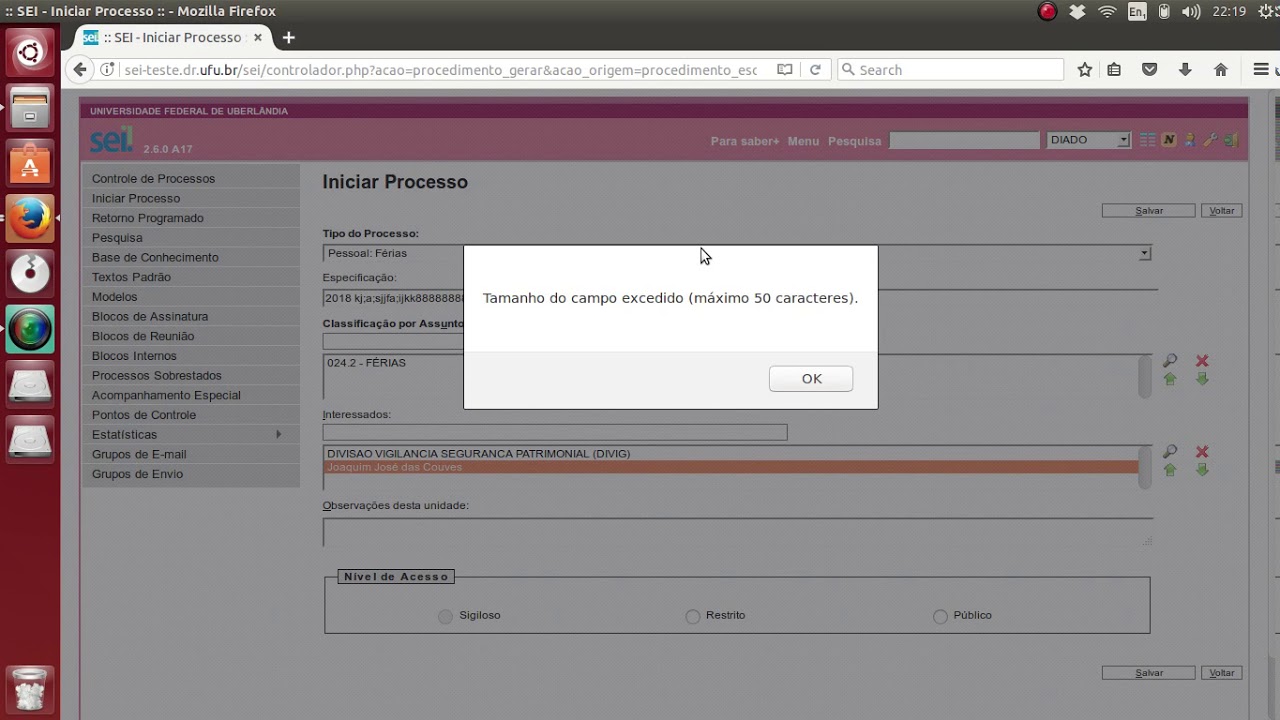Screen dimensions: 1280x720
Task: Open the DIADO unit dropdown
Action: (1089, 140)
